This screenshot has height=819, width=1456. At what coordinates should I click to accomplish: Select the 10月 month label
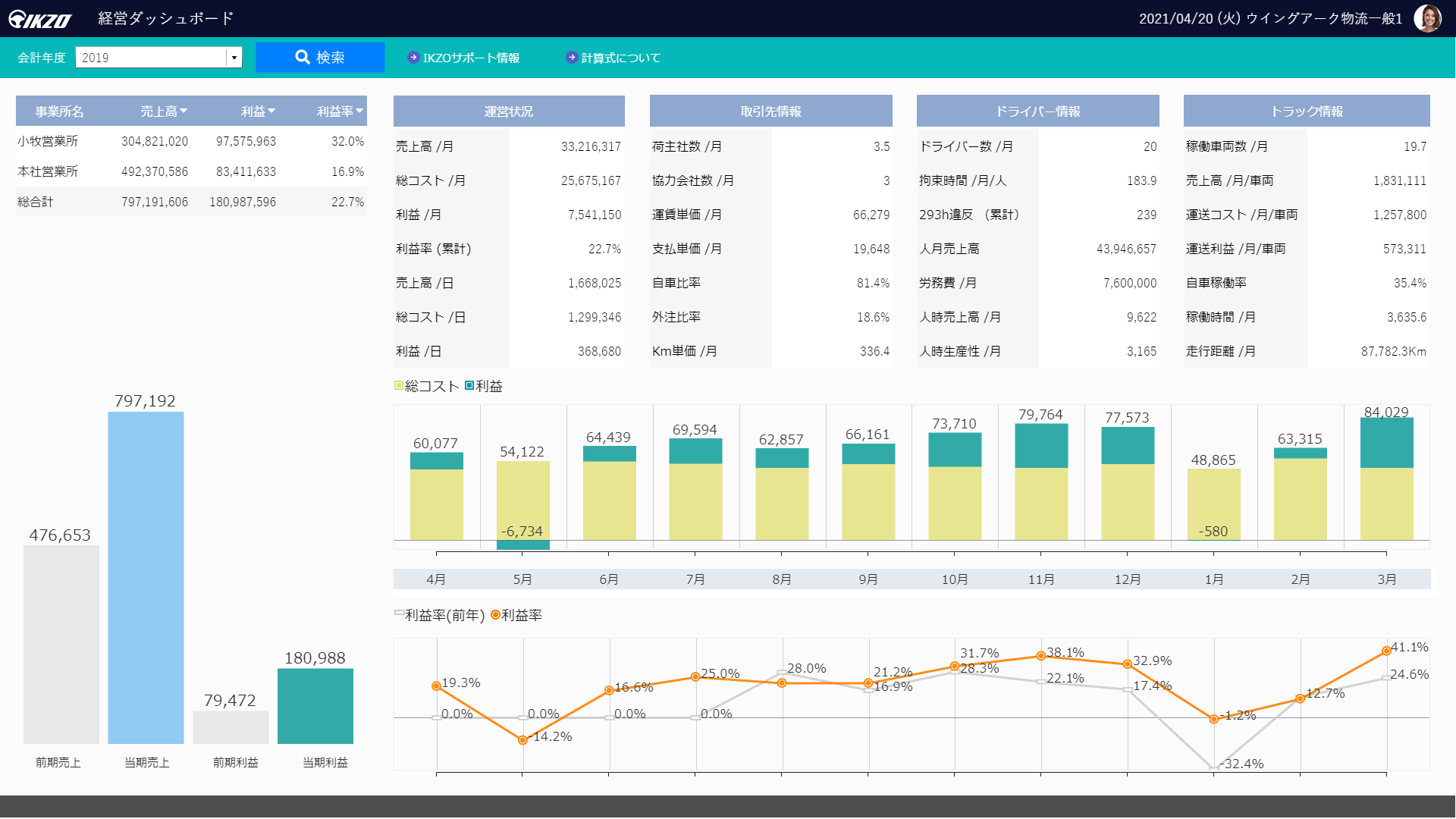tap(955, 579)
